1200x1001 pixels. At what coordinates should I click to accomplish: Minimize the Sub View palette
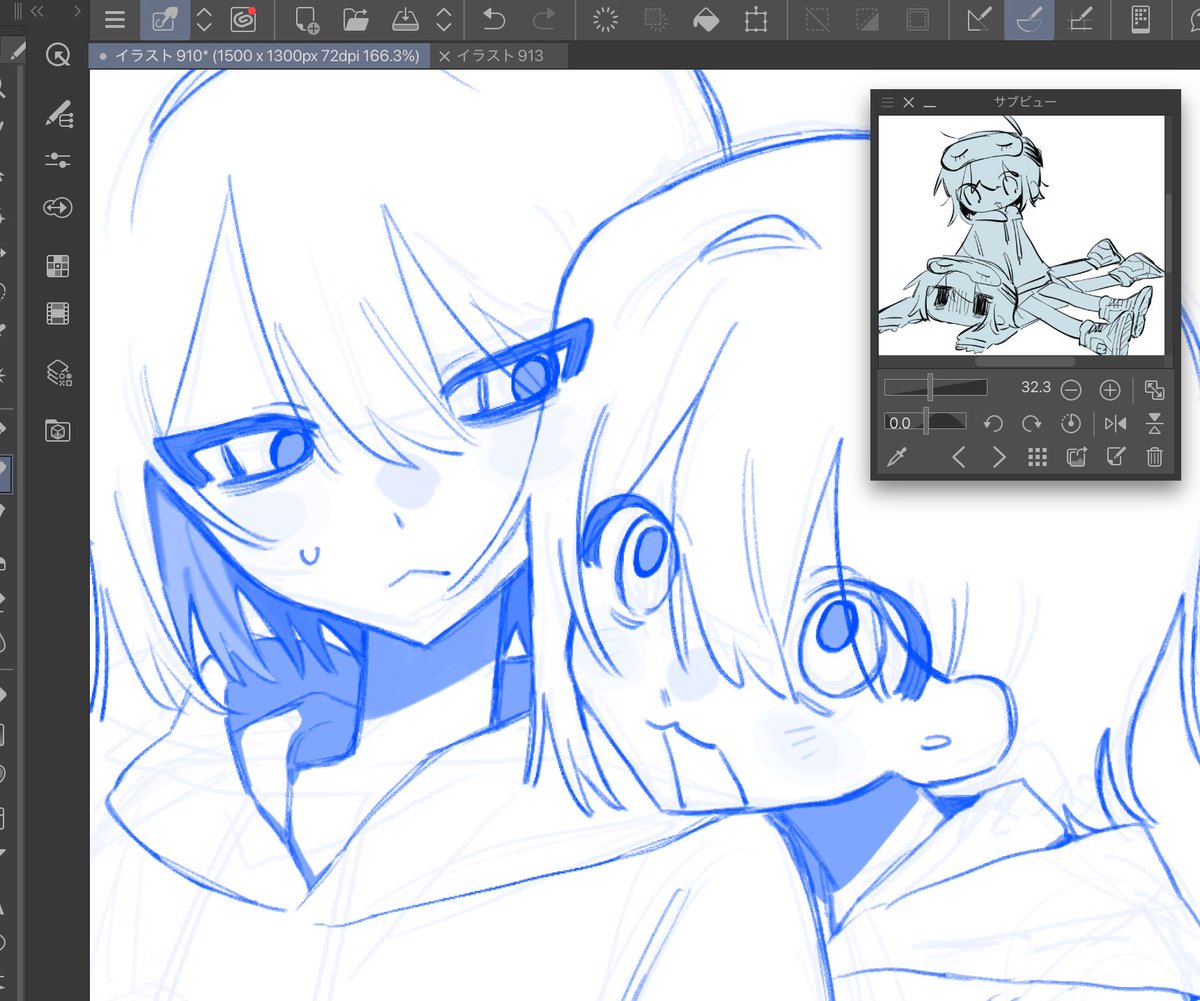[x=930, y=104]
